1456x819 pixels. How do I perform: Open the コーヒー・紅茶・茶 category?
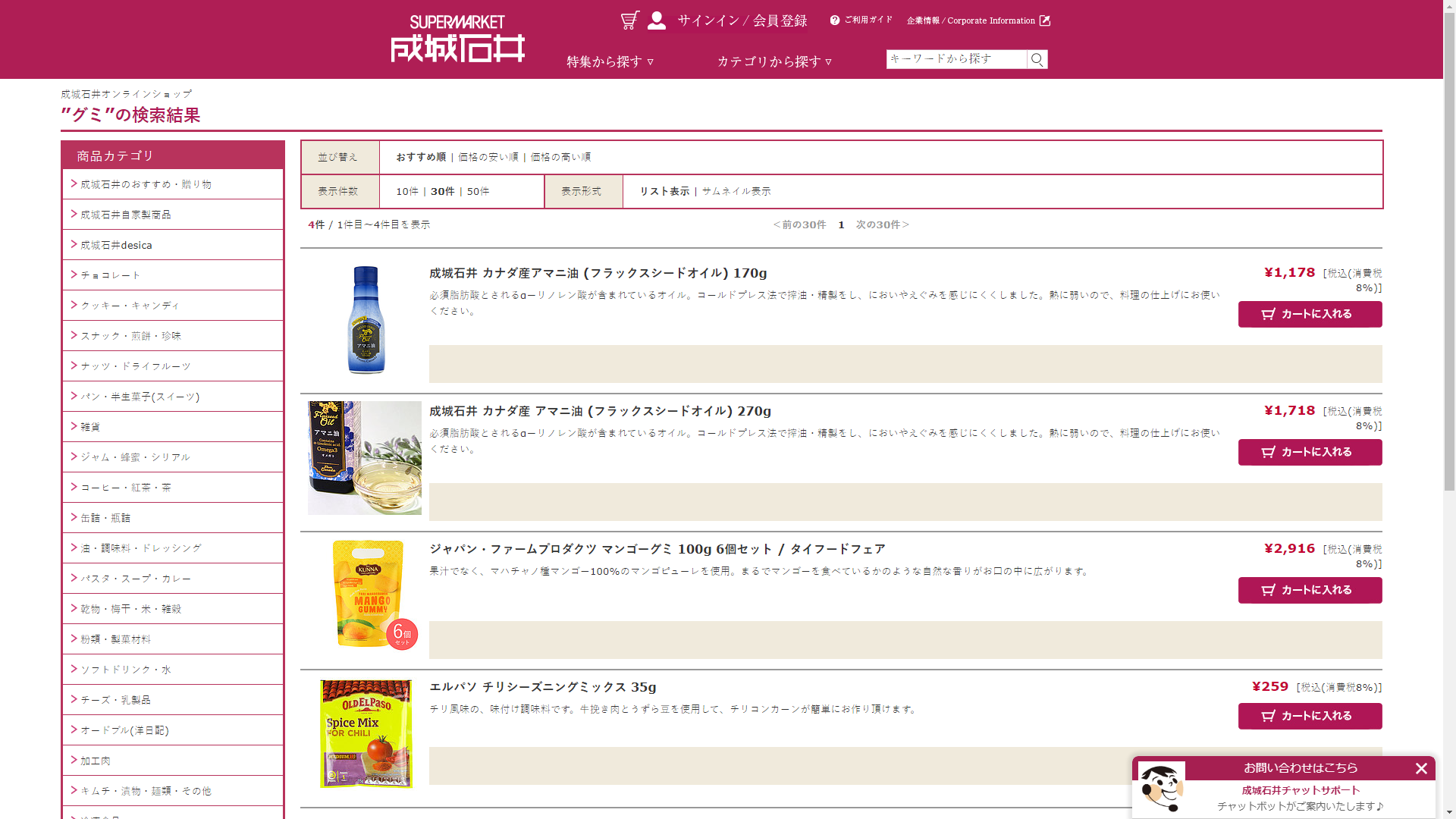[x=126, y=488]
